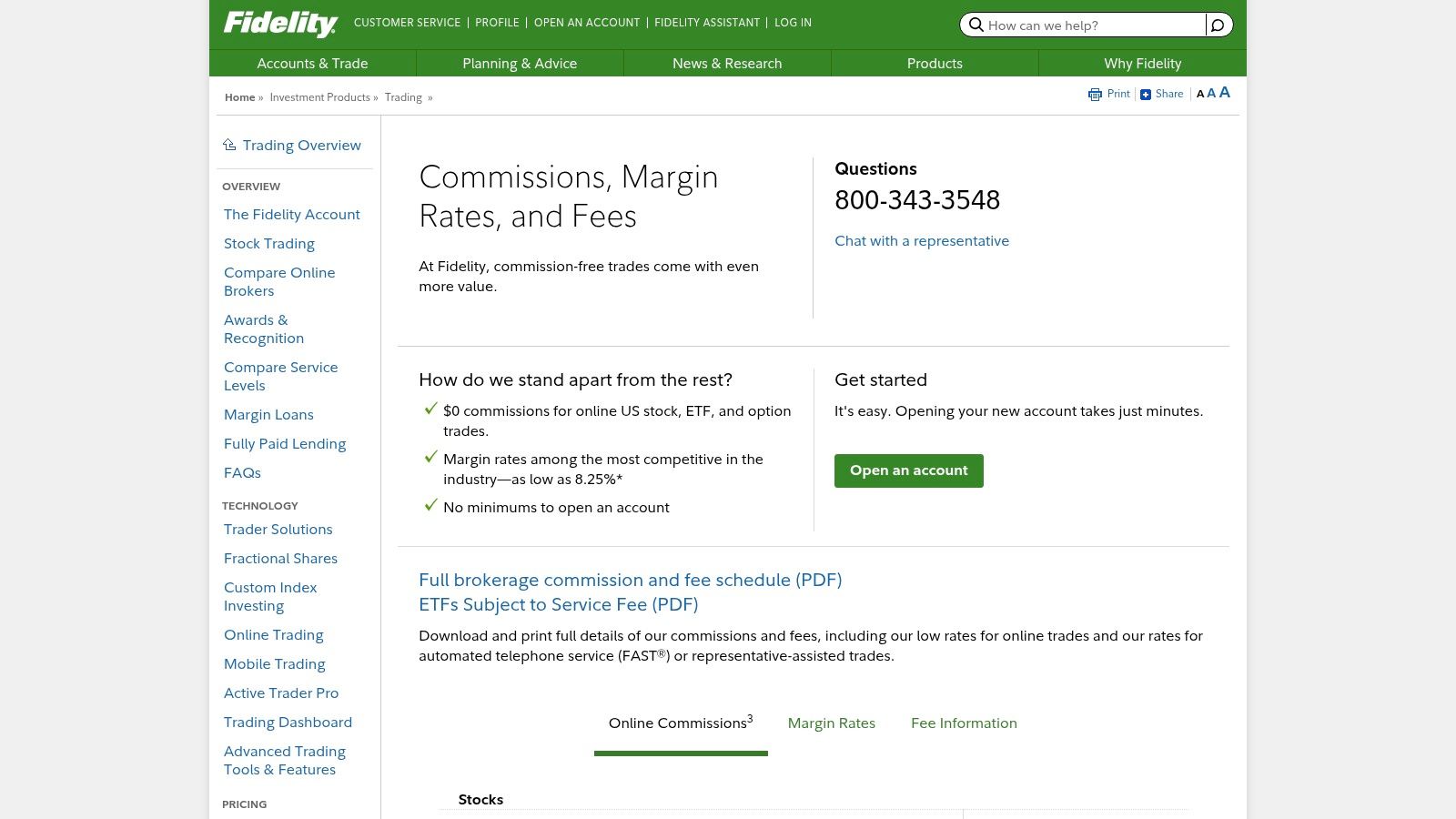Select the smallest text size A
The image size is (1456, 819).
(x=1200, y=94)
